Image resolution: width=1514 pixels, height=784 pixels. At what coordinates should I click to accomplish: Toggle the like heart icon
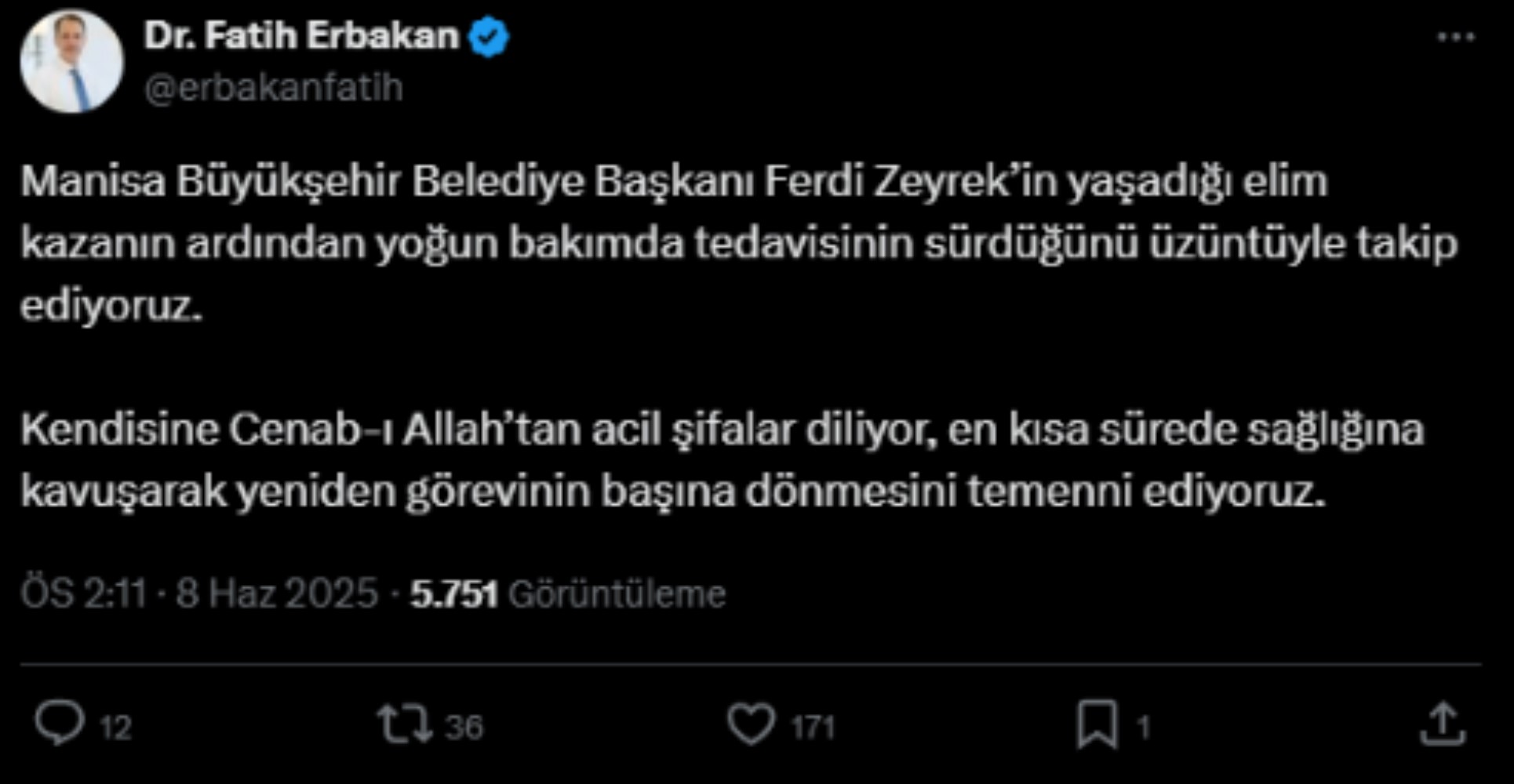[x=751, y=724]
